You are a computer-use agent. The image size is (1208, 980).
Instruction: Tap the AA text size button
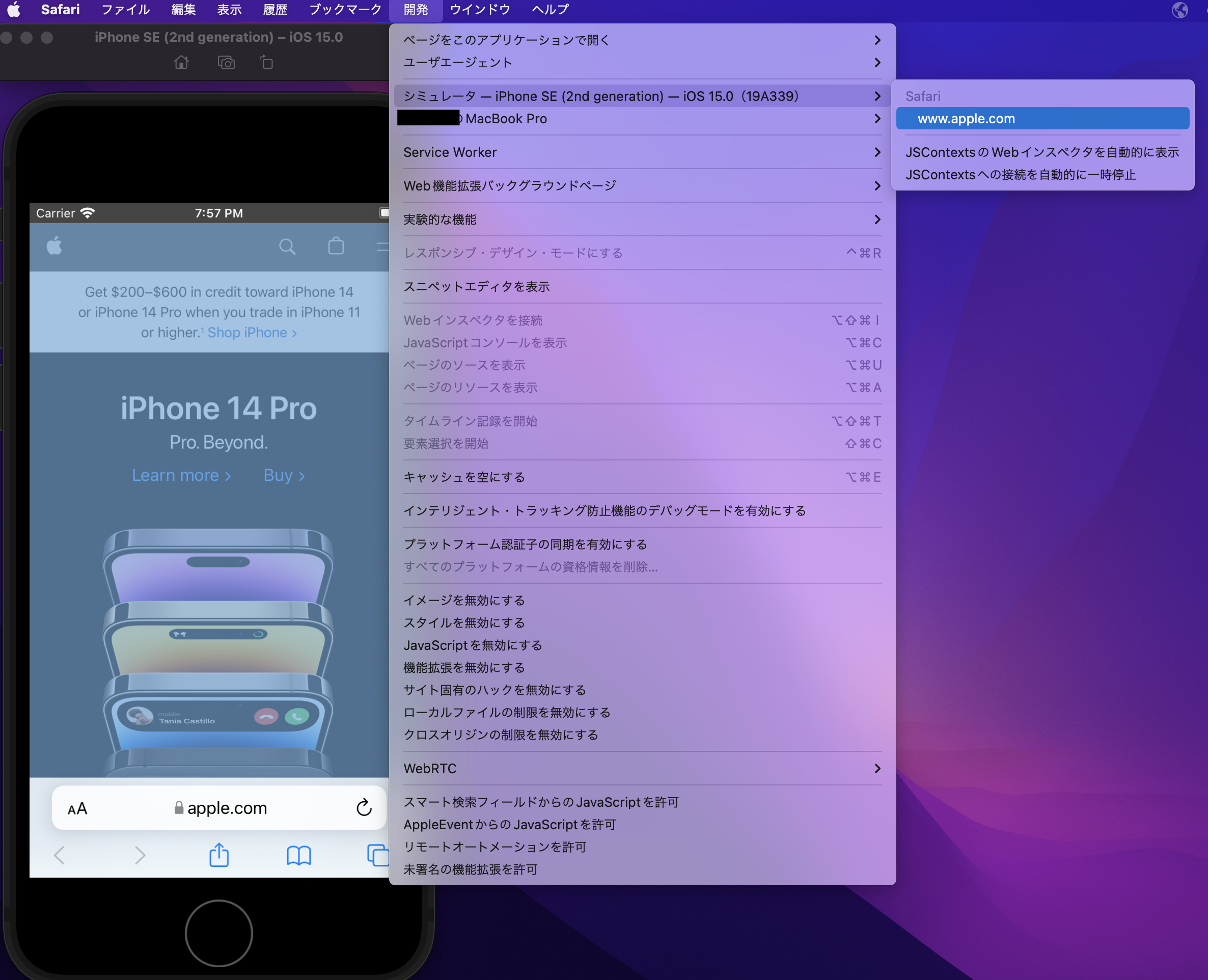[77, 808]
